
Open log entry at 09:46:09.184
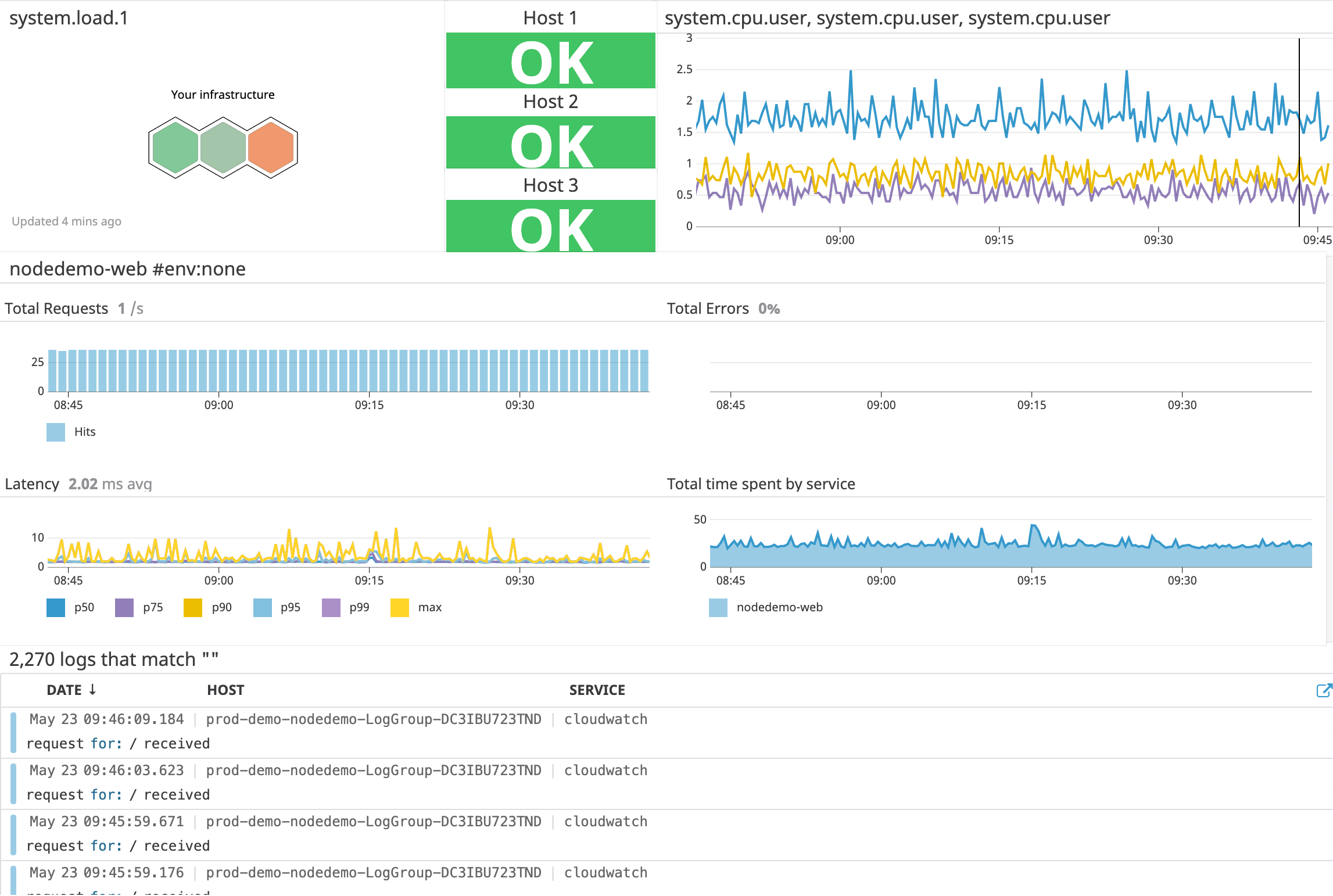[666, 732]
